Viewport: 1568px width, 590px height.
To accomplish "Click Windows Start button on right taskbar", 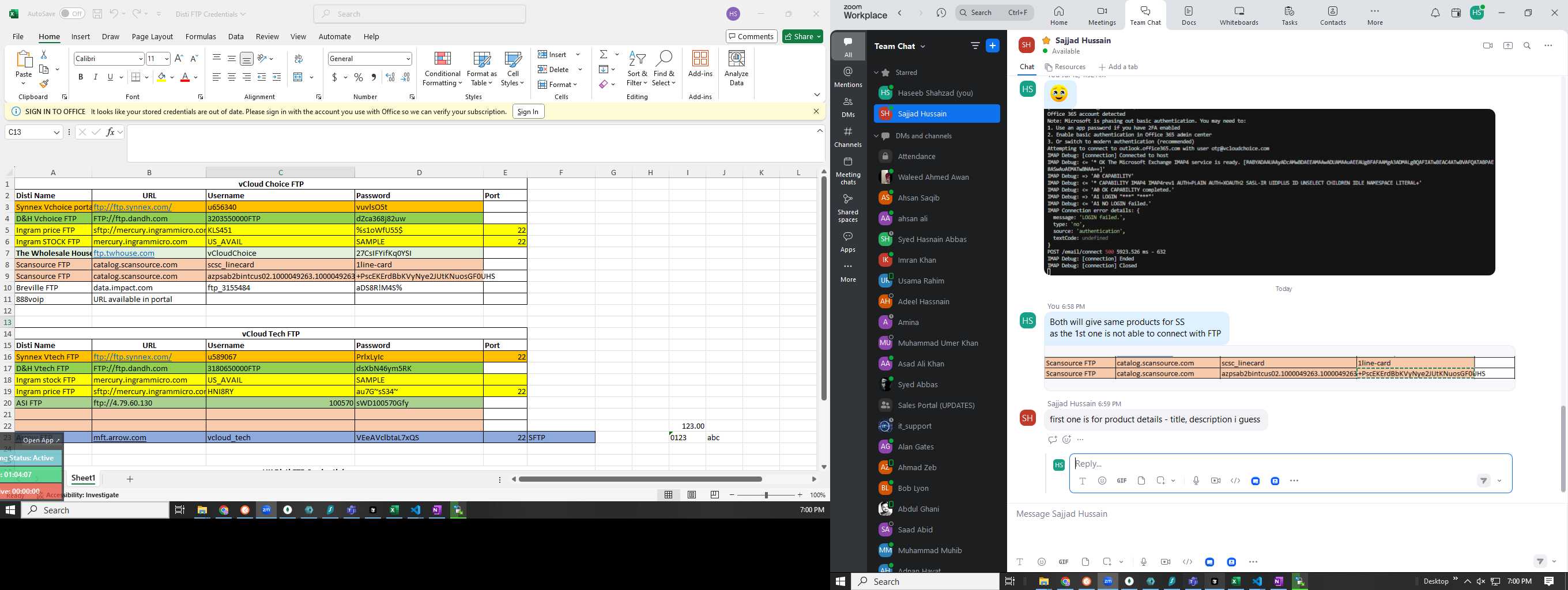I will [840, 581].
